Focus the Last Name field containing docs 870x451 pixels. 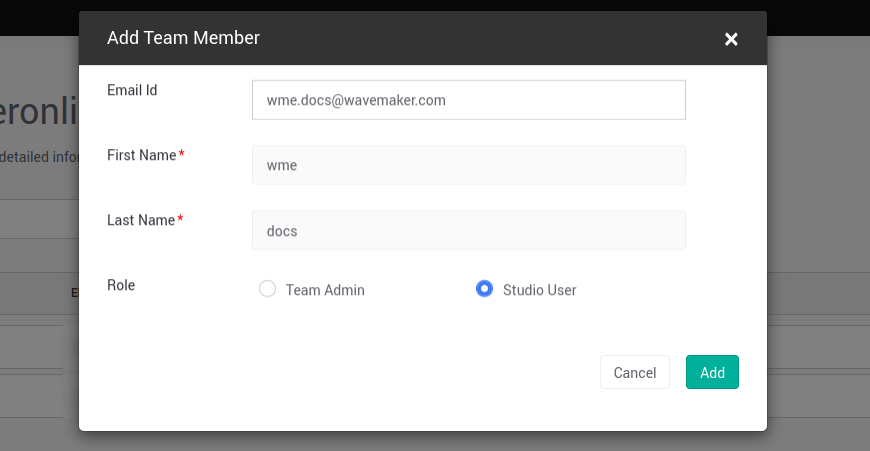coord(468,230)
